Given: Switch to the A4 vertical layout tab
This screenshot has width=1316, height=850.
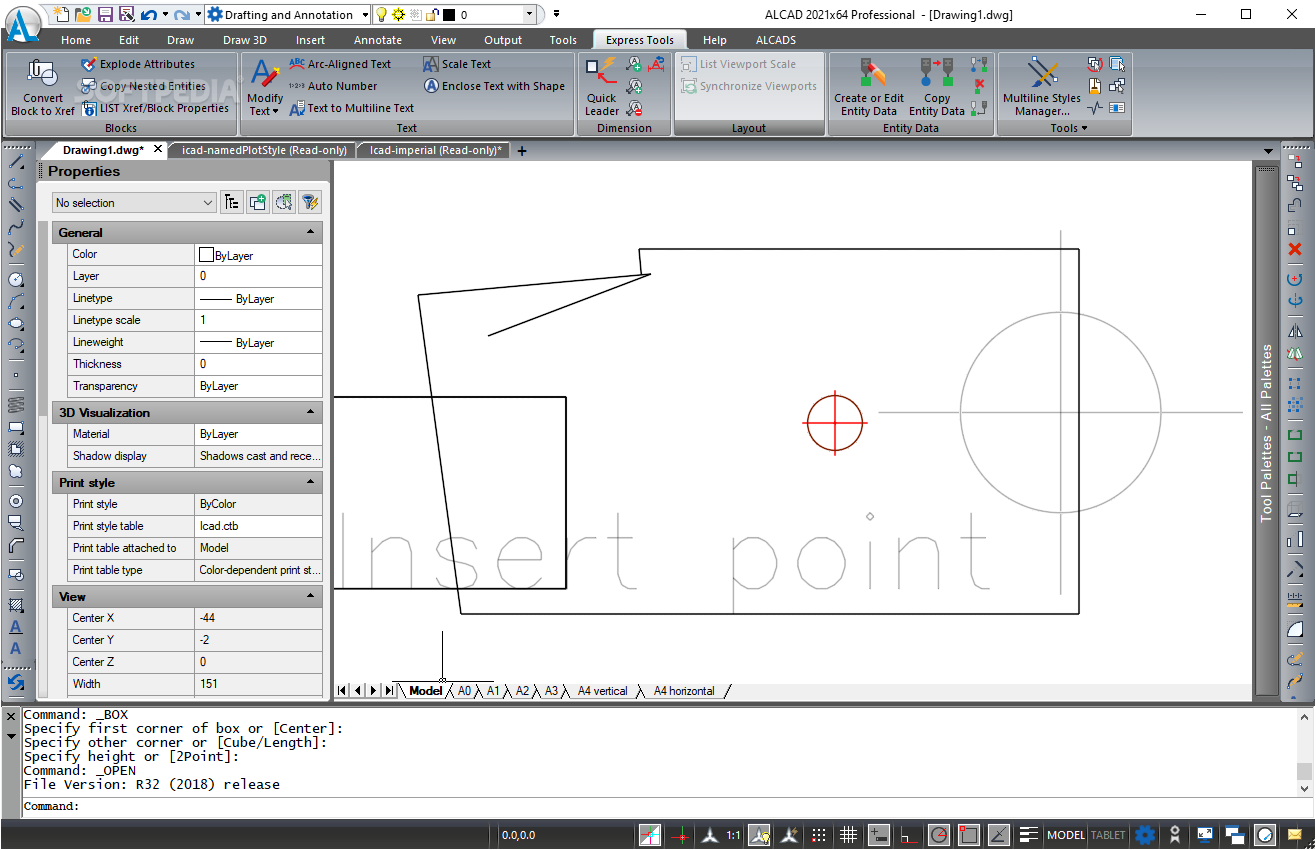Looking at the screenshot, I should (x=603, y=691).
